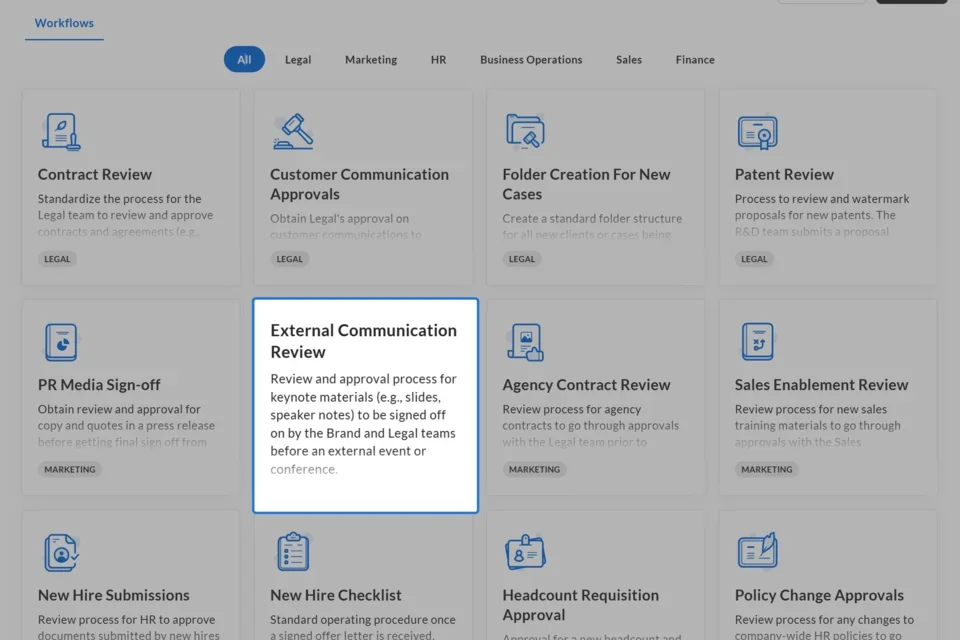Filter workflows by Legal
960x640 pixels.
tap(298, 60)
